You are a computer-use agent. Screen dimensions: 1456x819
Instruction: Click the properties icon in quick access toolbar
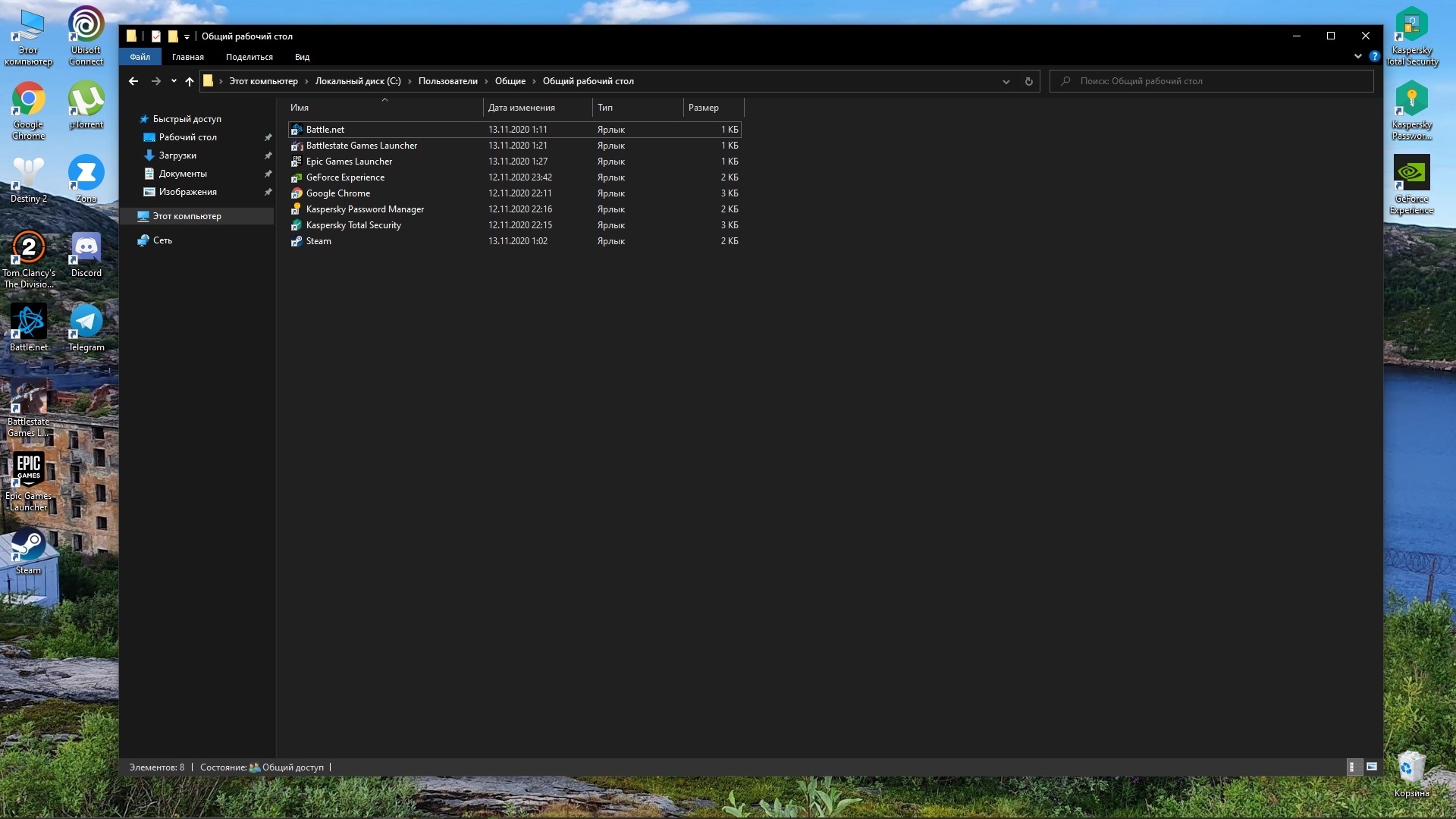pyautogui.click(x=155, y=36)
